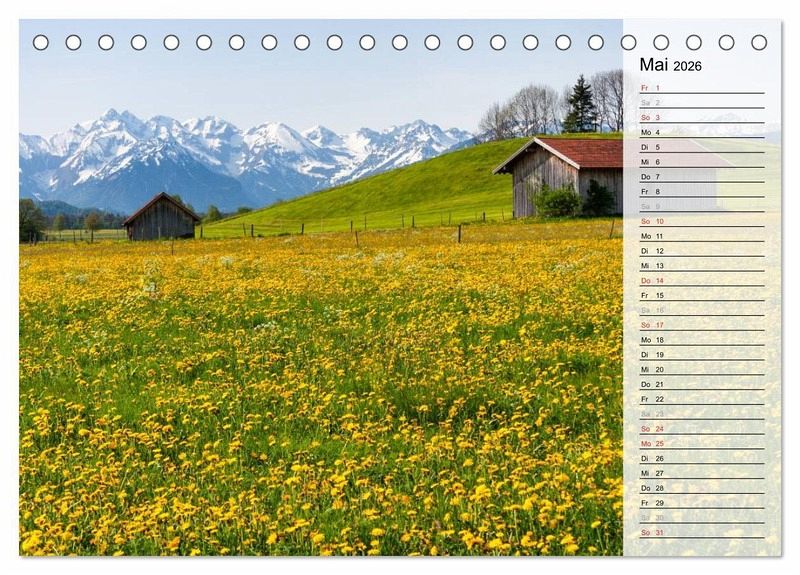Select the 'So 31' day row

702,532
